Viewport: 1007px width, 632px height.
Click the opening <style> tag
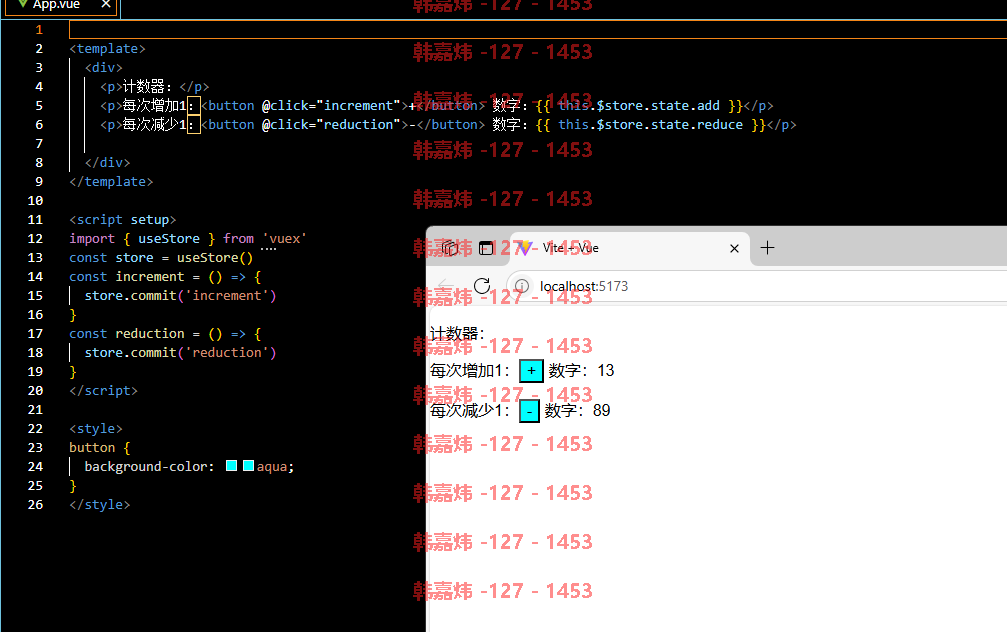(96, 428)
